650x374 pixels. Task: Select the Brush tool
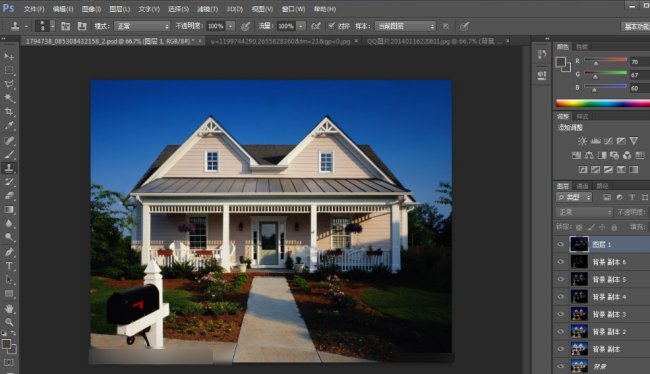(9, 154)
